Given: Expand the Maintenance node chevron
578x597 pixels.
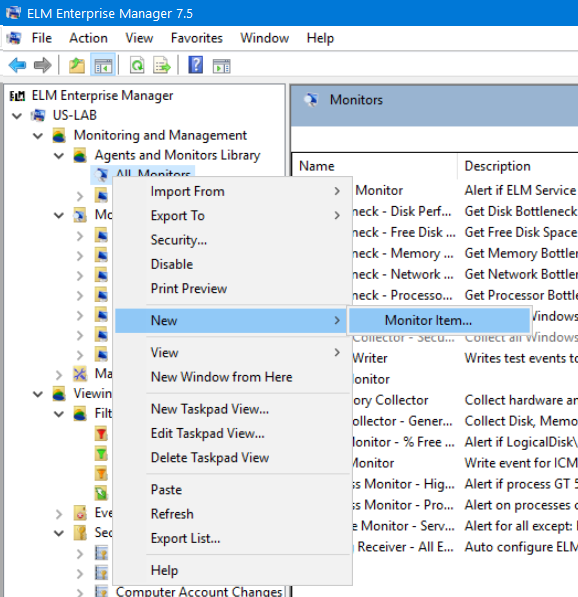Looking at the screenshot, I should click(x=59, y=375).
